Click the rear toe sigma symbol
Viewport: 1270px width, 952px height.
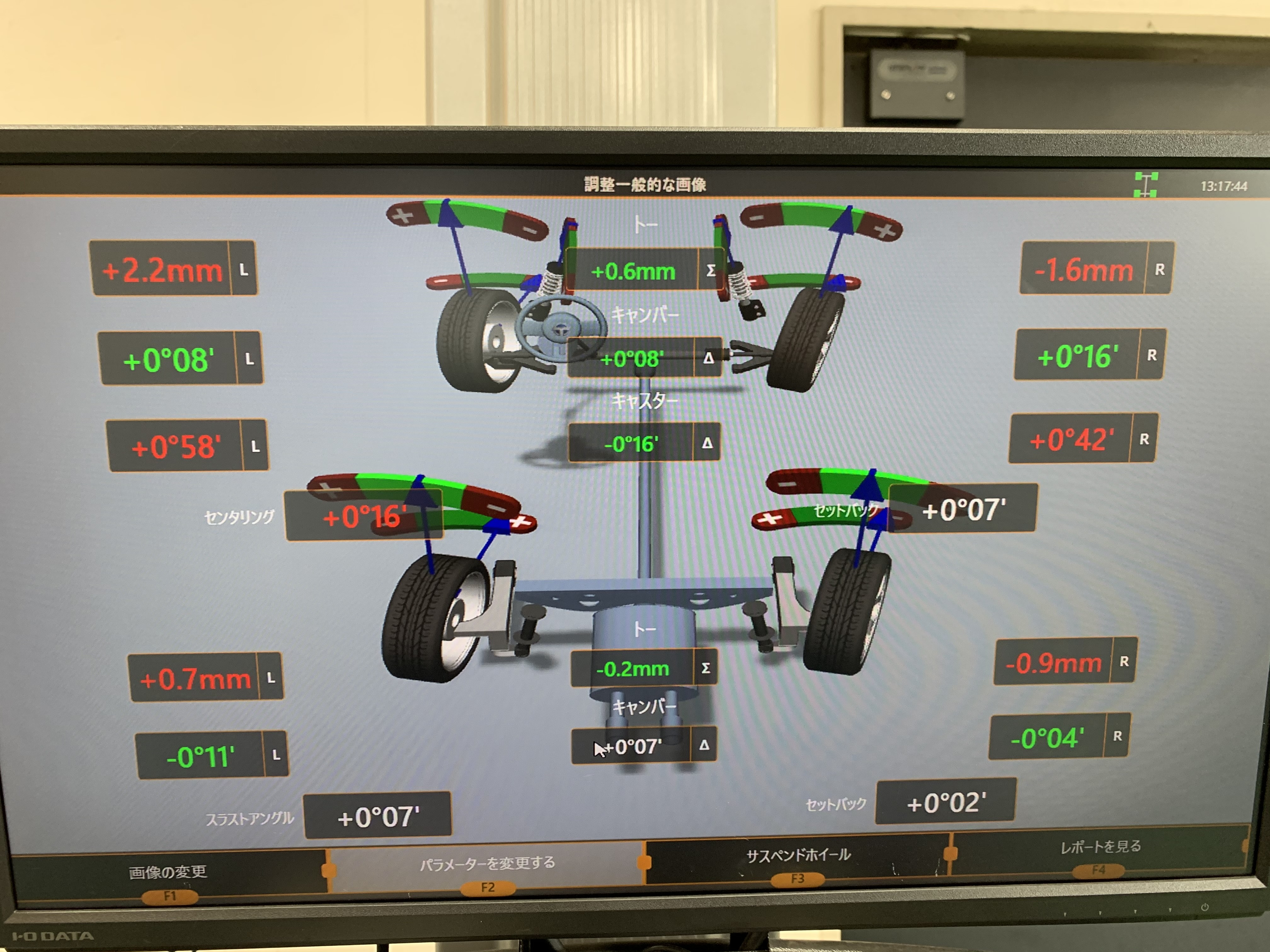pos(706,668)
